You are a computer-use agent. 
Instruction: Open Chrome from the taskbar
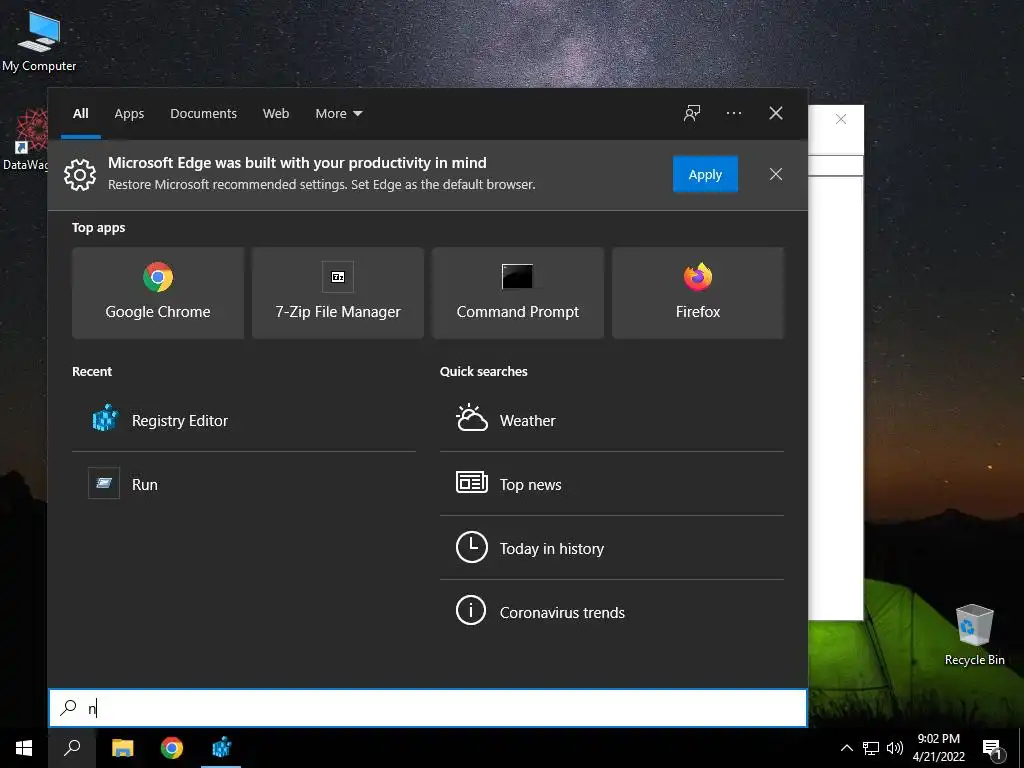tap(172, 748)
